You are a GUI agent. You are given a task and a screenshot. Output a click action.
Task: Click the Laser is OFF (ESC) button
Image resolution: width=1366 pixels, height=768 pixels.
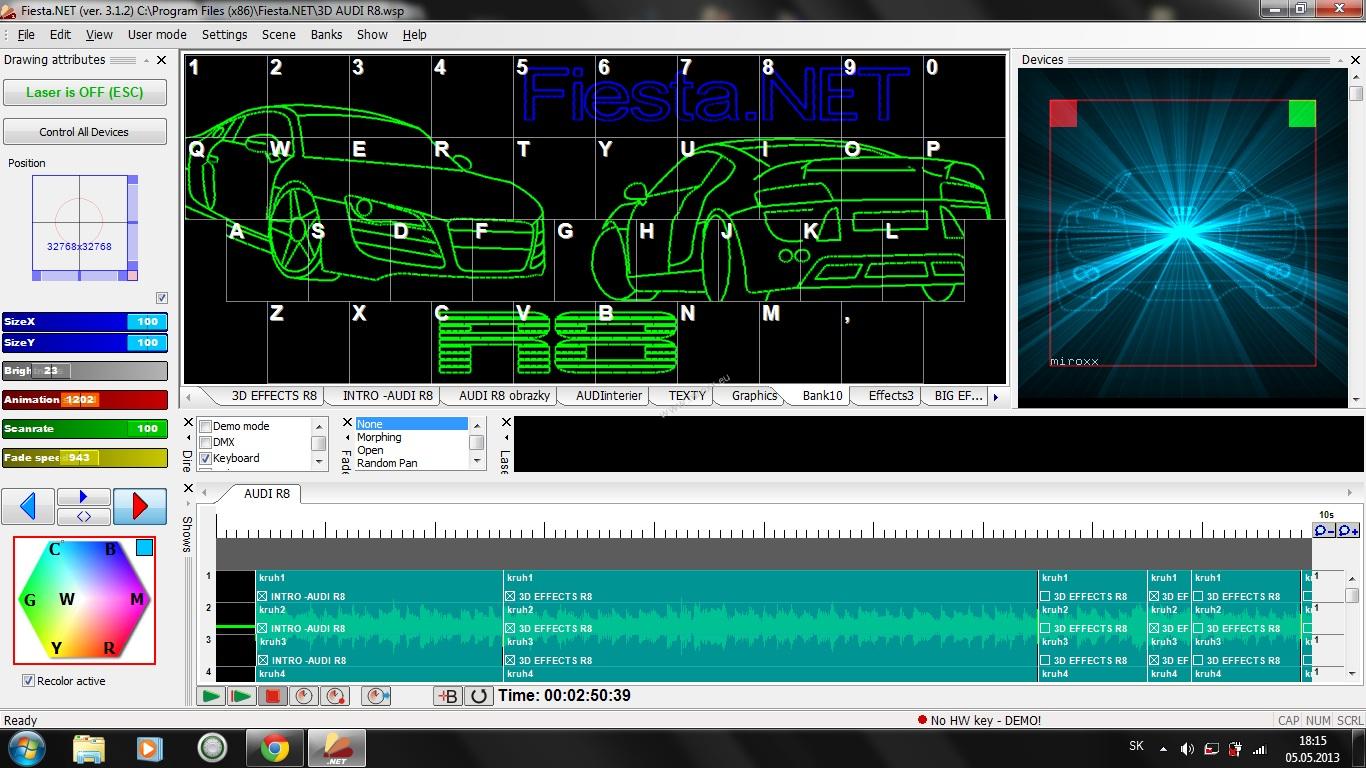click(x=85, y=92)
